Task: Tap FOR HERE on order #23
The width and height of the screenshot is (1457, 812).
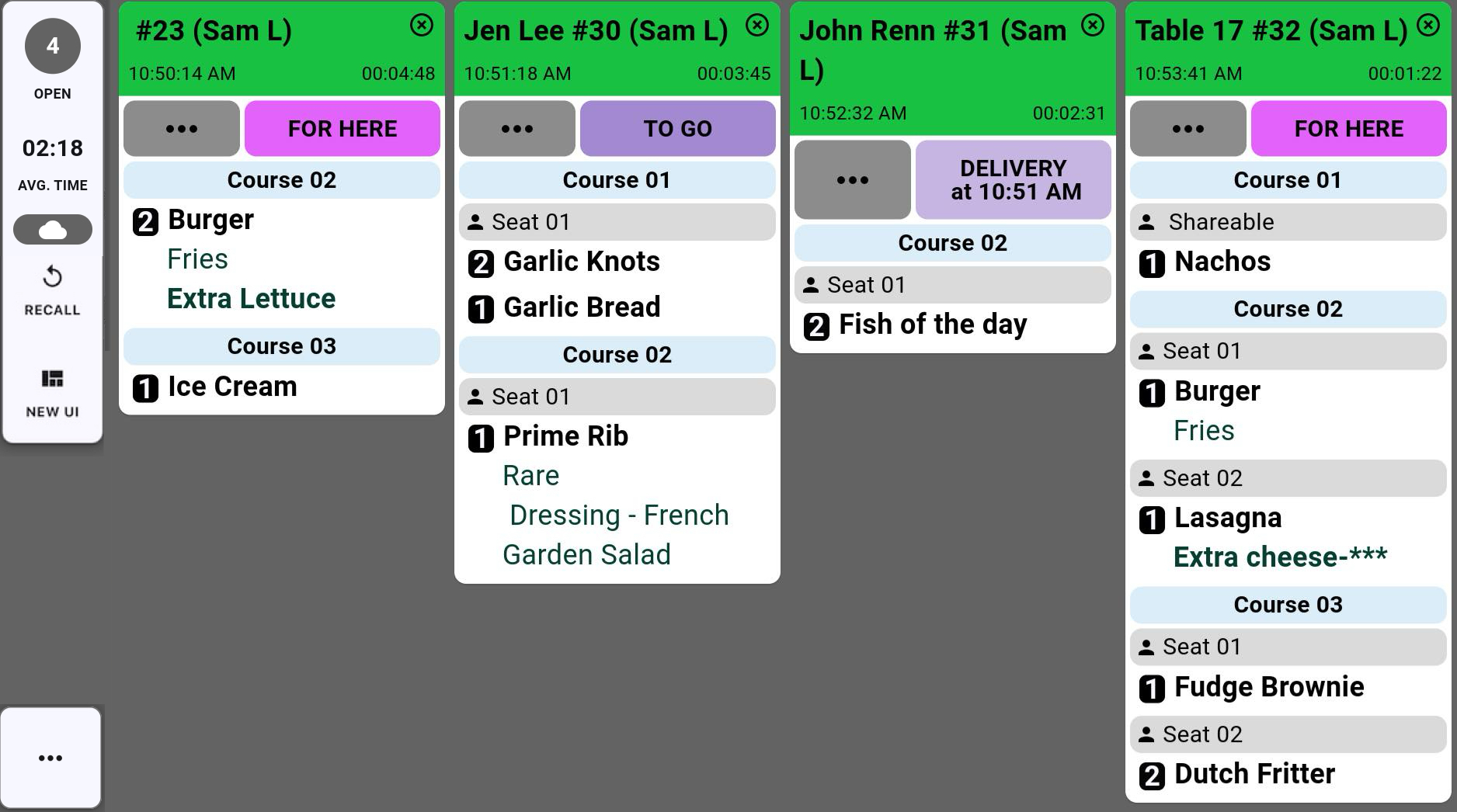Action: point(342,129)
